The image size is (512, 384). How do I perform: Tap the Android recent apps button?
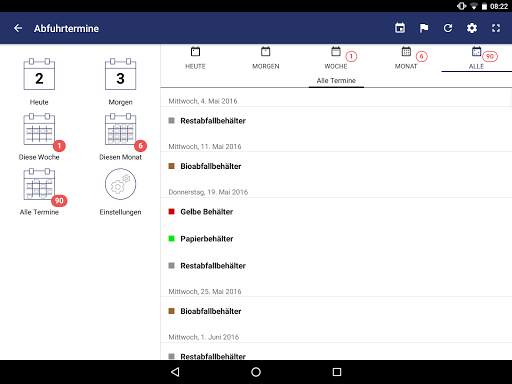click(337, 372)
